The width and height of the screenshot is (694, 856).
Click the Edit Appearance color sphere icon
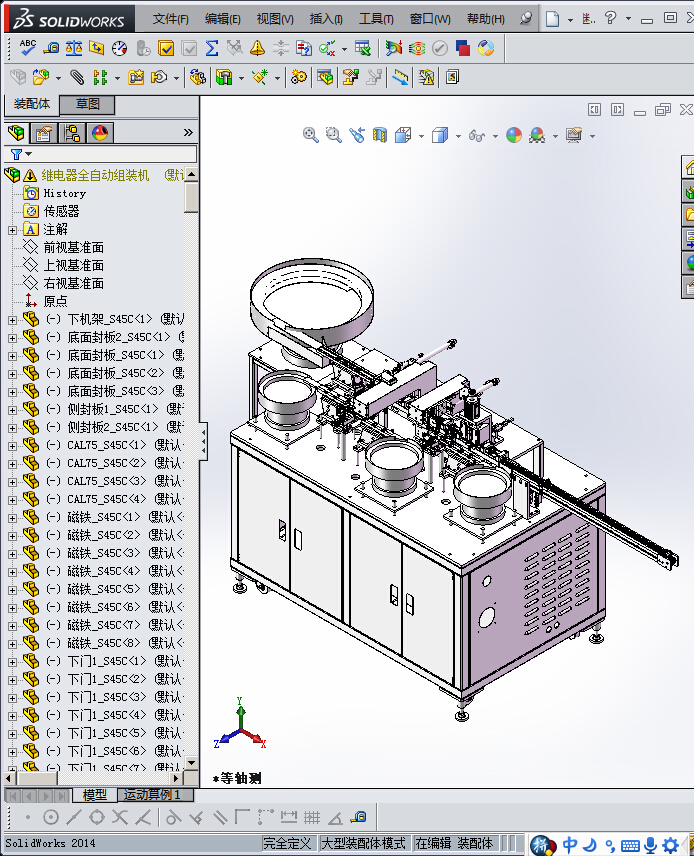click(513, 135)
